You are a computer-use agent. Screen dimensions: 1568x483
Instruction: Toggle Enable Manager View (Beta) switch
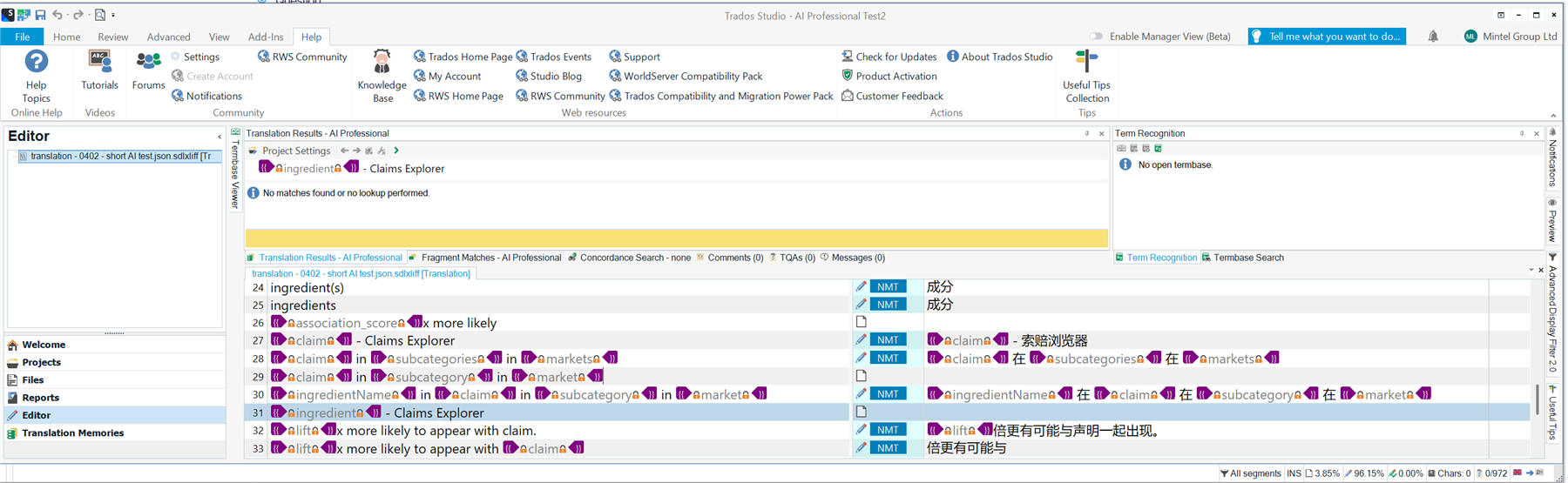click(1096, 37)
